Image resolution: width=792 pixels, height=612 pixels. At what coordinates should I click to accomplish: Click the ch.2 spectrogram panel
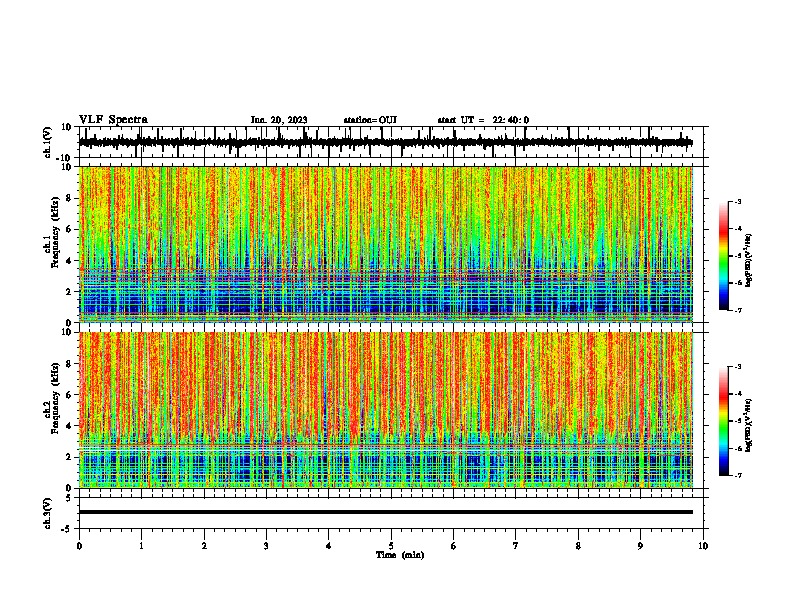click(386, 410)
